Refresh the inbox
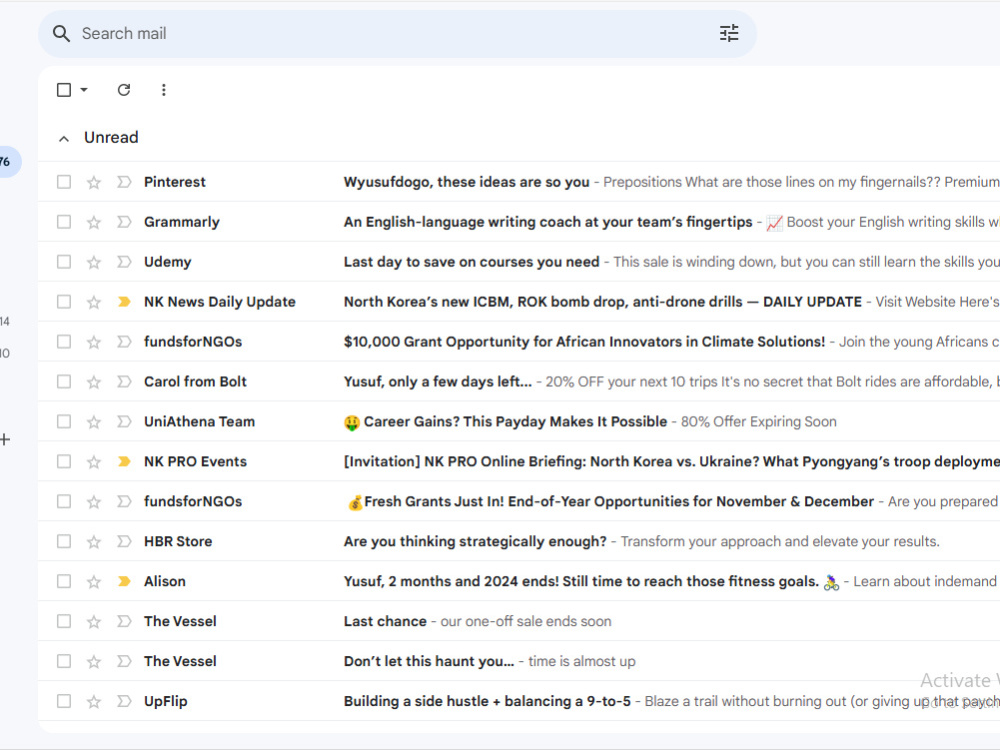The image size is (1000, 750). pos(124,90)
